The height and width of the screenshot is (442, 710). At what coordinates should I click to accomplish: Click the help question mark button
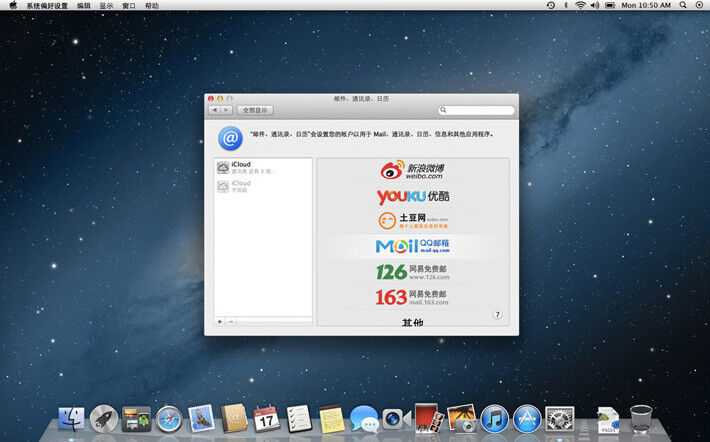tap(497, 314)
